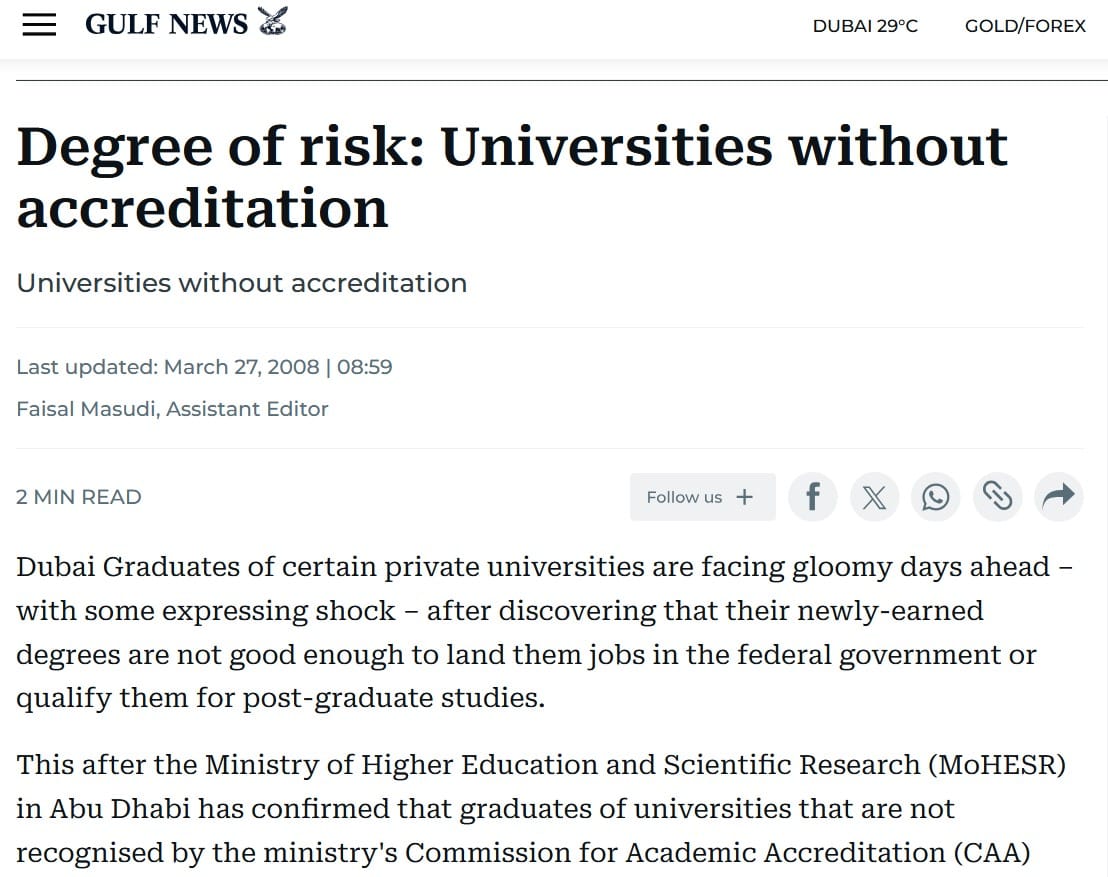Copy the article link

pos(997,497)
